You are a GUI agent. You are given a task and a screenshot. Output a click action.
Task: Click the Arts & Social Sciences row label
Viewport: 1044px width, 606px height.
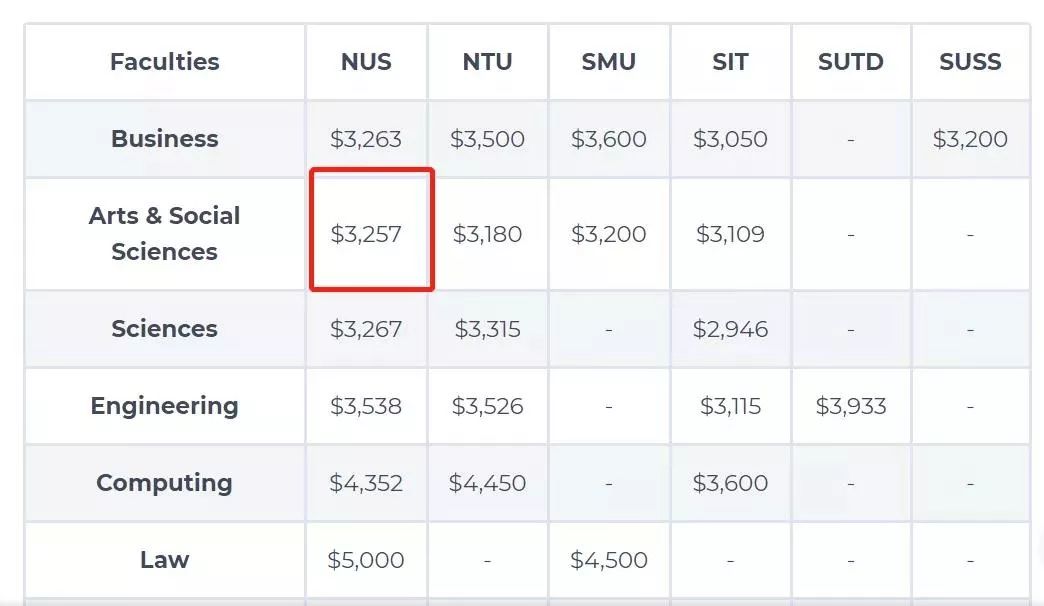coord(164,234)
